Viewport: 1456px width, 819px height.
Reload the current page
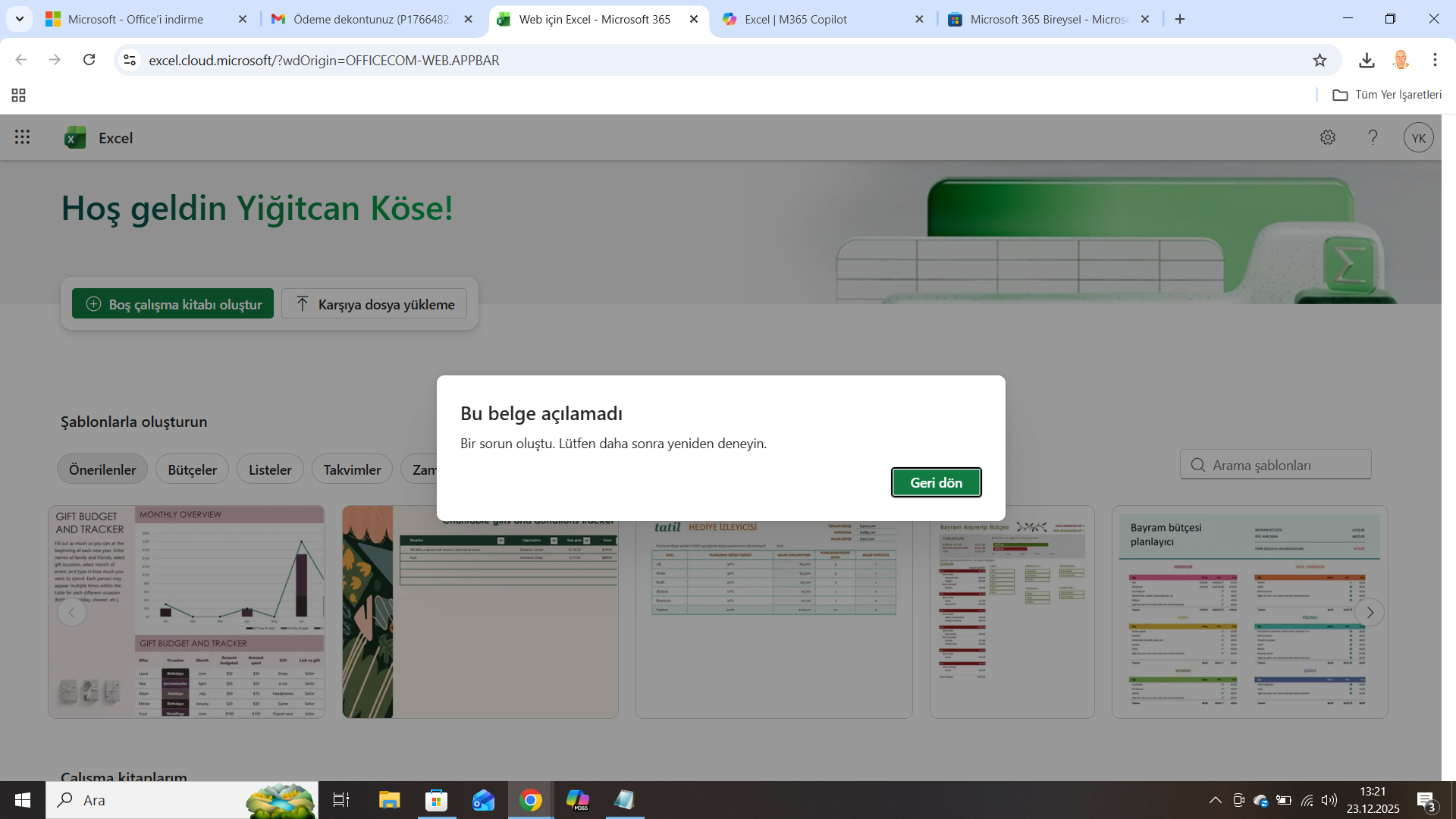pyautogui.click(x=89, y=60)
